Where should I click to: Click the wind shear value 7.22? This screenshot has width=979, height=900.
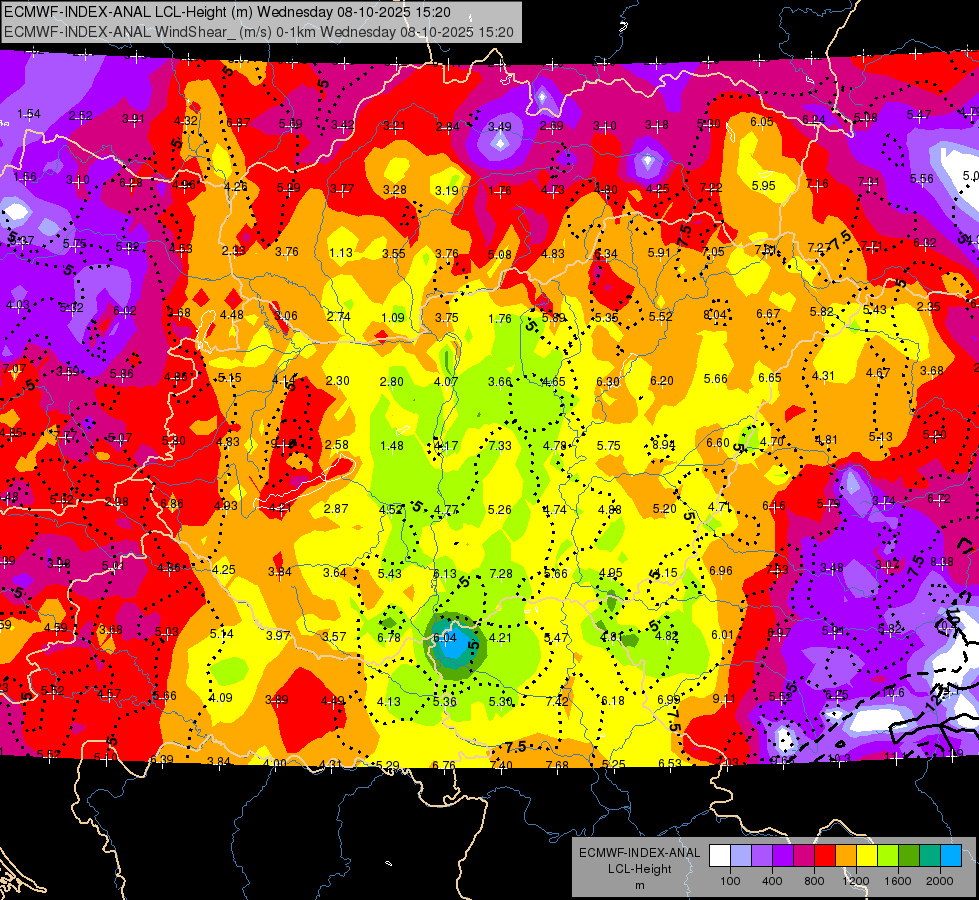pyautogui.click(x=711, y=188)
